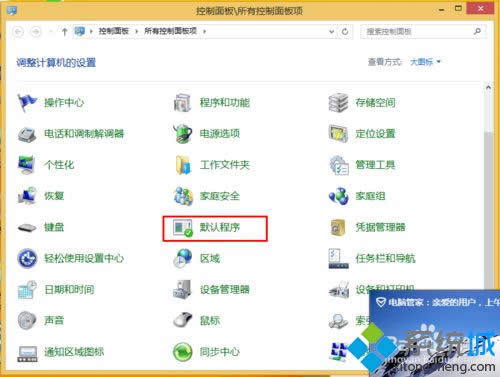The width and height of the screenshot is (500, 377).
Task: Click the control panel icon in address bar
Action: (x=80, y=32)
